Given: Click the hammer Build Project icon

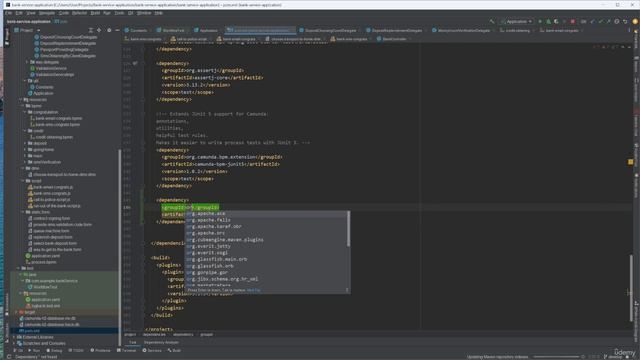Looking at the screenshot, I should 492,22.
